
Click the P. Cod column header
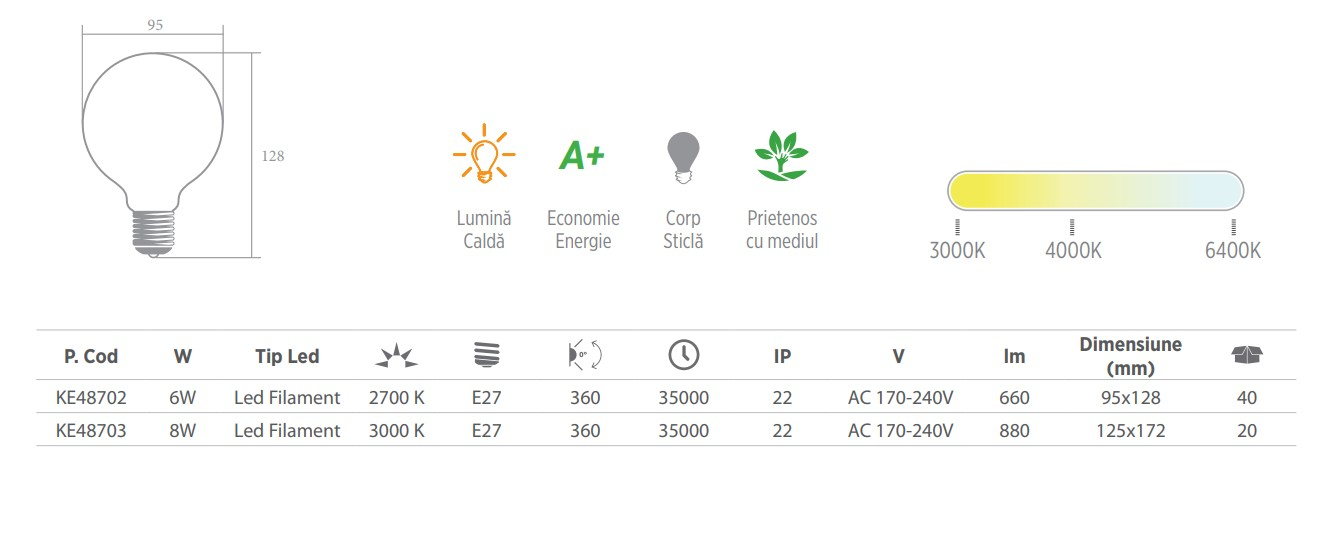(91, 356)
